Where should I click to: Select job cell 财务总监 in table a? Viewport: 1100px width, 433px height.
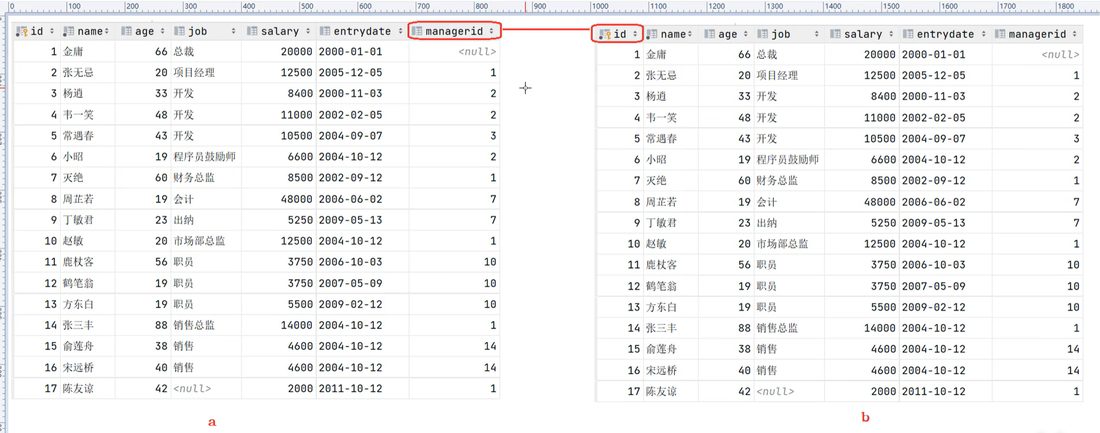[x=206, y=178]
